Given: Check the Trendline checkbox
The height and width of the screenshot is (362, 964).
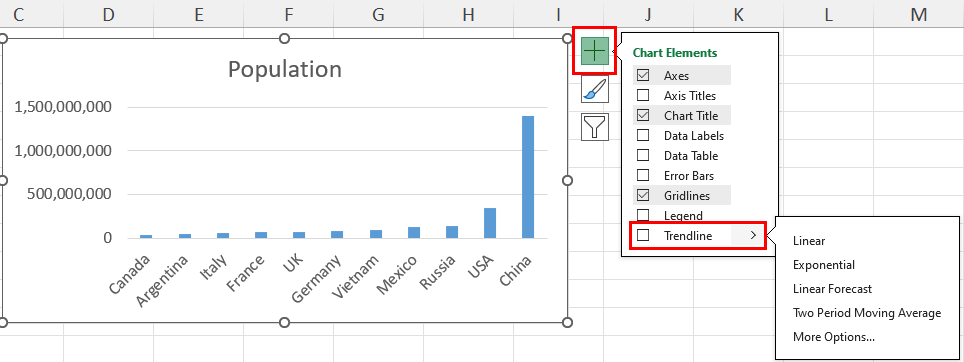Looking at the screenshot, I should tap(643, 235).
